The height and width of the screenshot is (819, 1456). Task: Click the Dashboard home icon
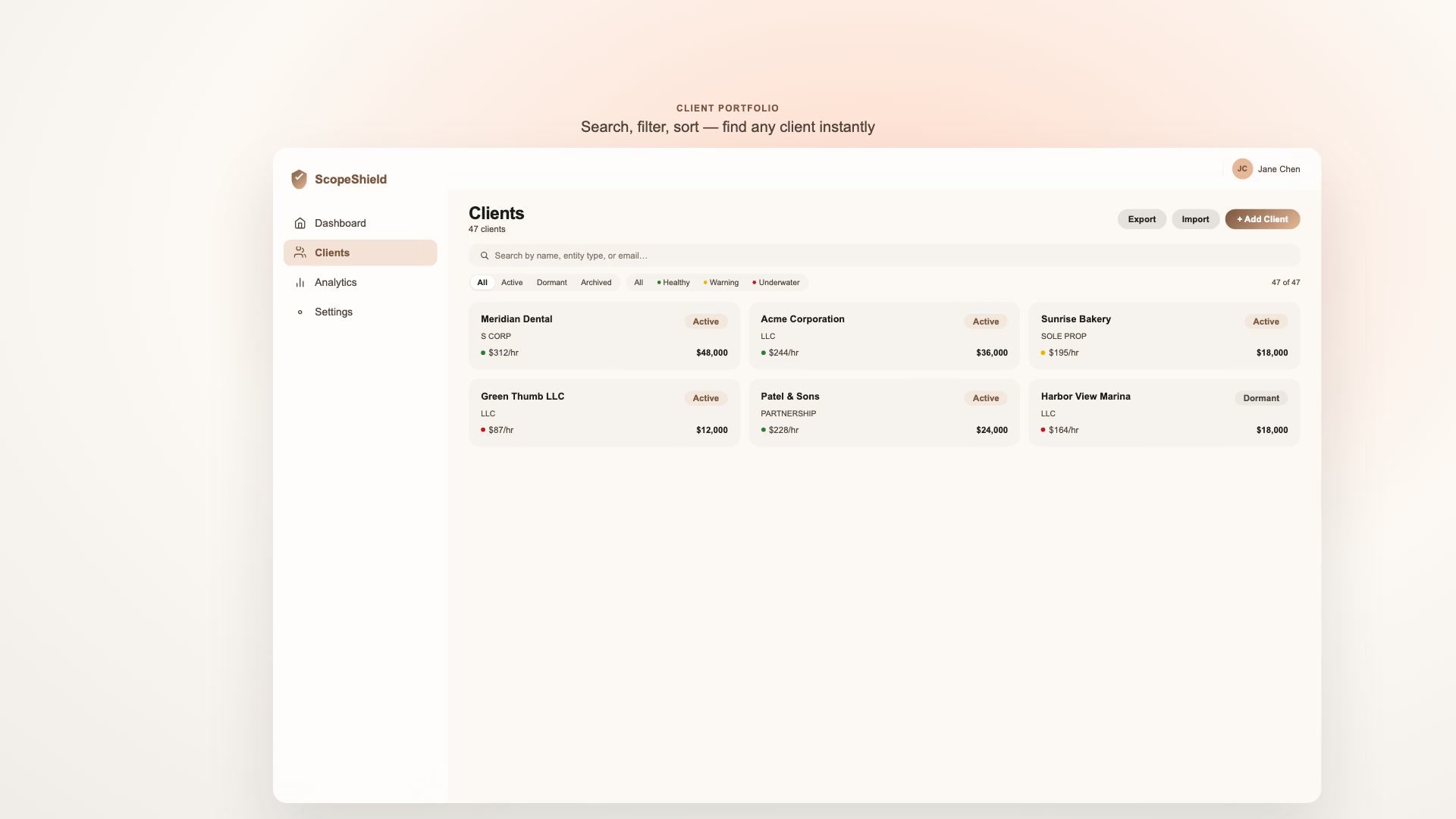tap(300, 223)
